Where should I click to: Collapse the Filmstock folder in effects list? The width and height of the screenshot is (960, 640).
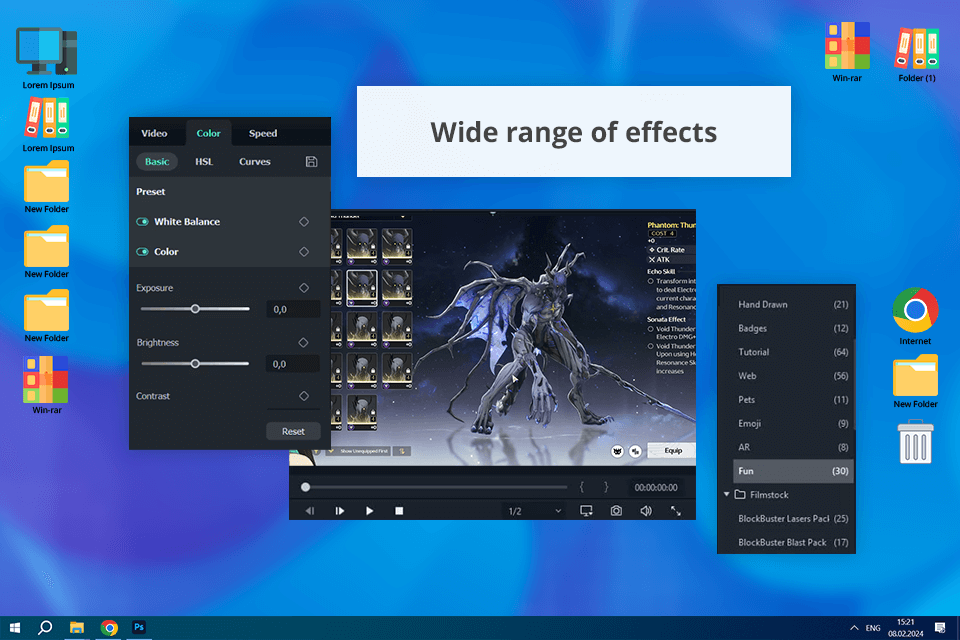(727, 495)
